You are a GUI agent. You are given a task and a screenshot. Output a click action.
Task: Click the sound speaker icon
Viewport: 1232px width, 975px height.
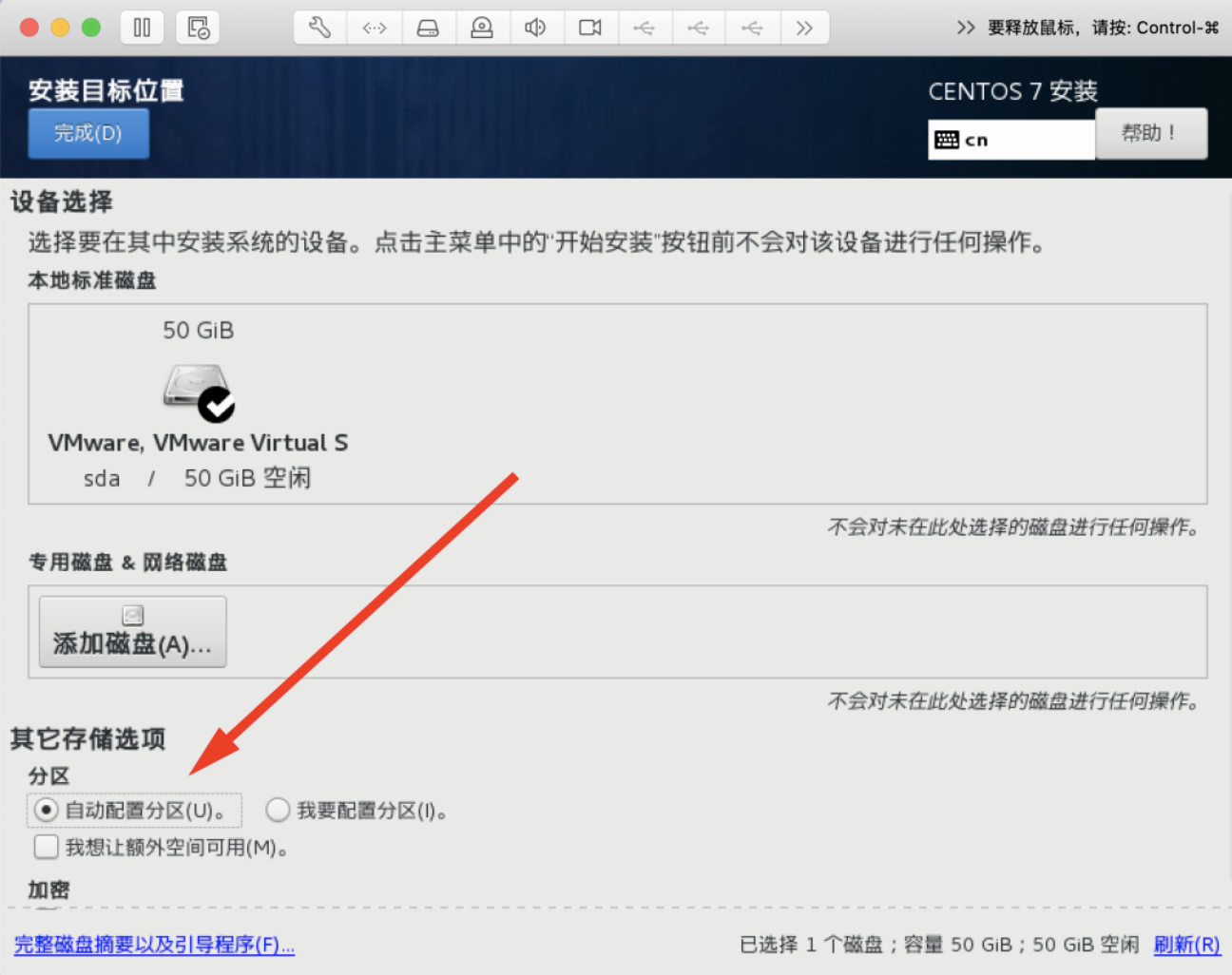[x=536, y=28]
